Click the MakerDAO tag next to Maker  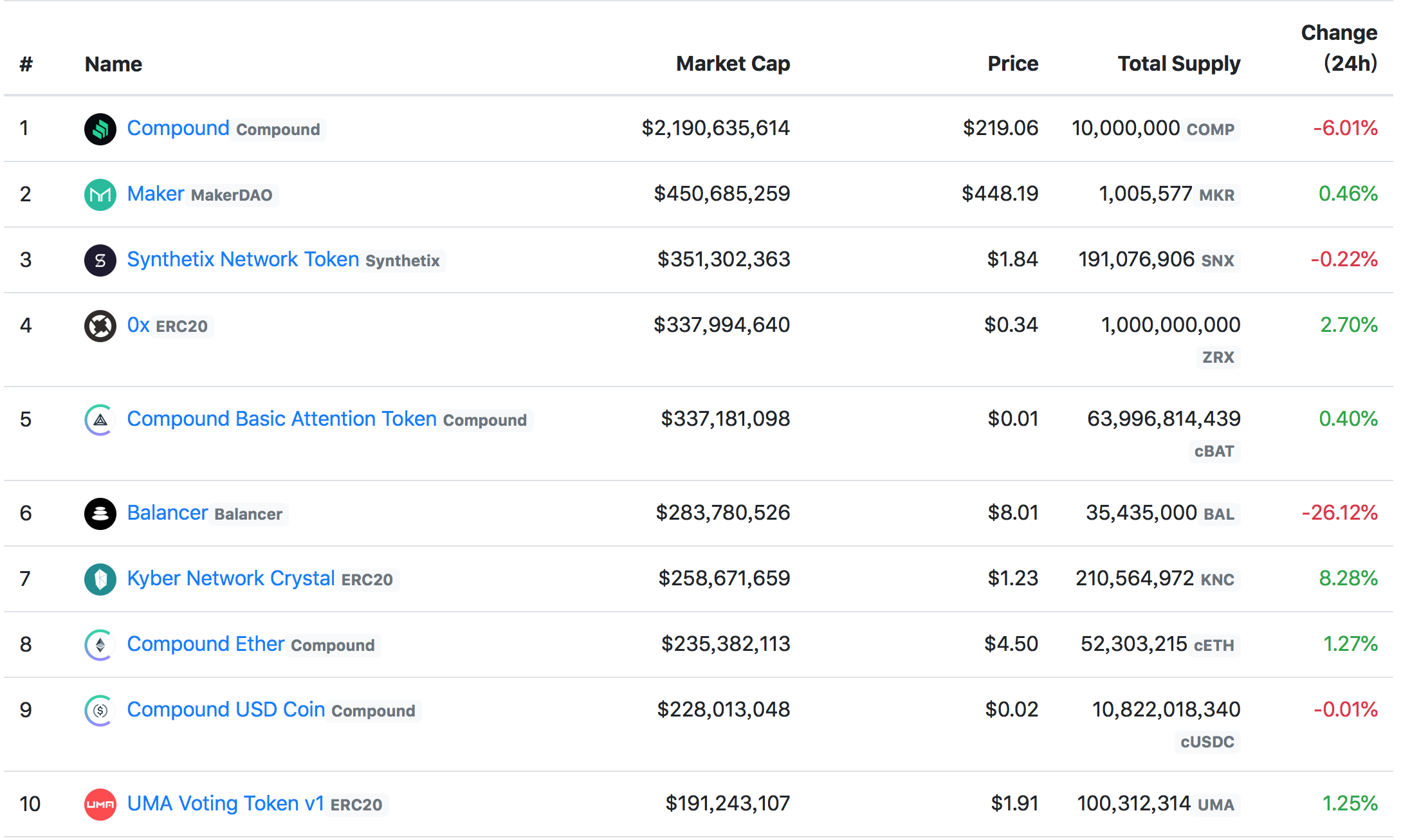click(x=232, y=195)
